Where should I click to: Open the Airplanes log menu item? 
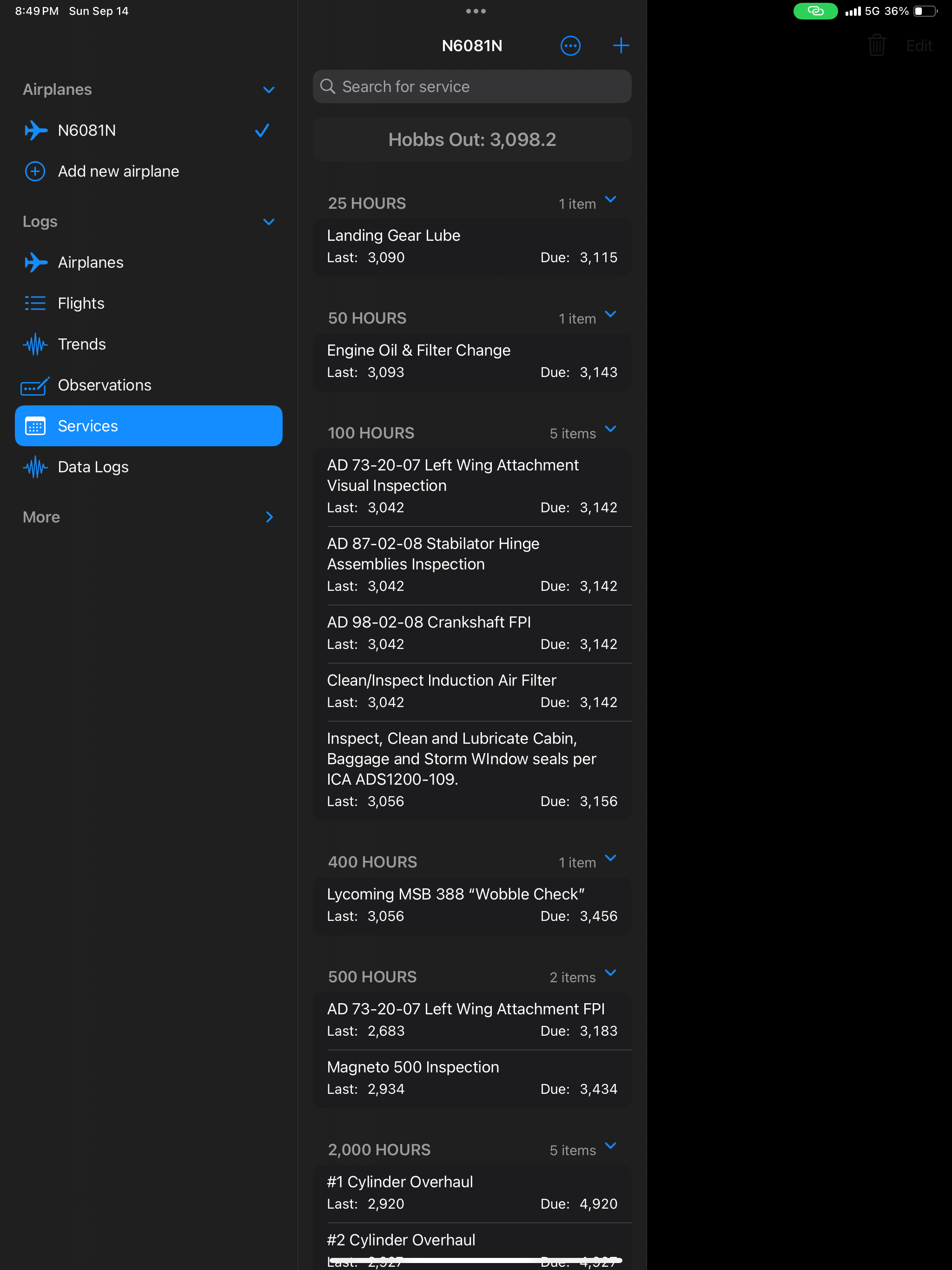click(149, 262)
